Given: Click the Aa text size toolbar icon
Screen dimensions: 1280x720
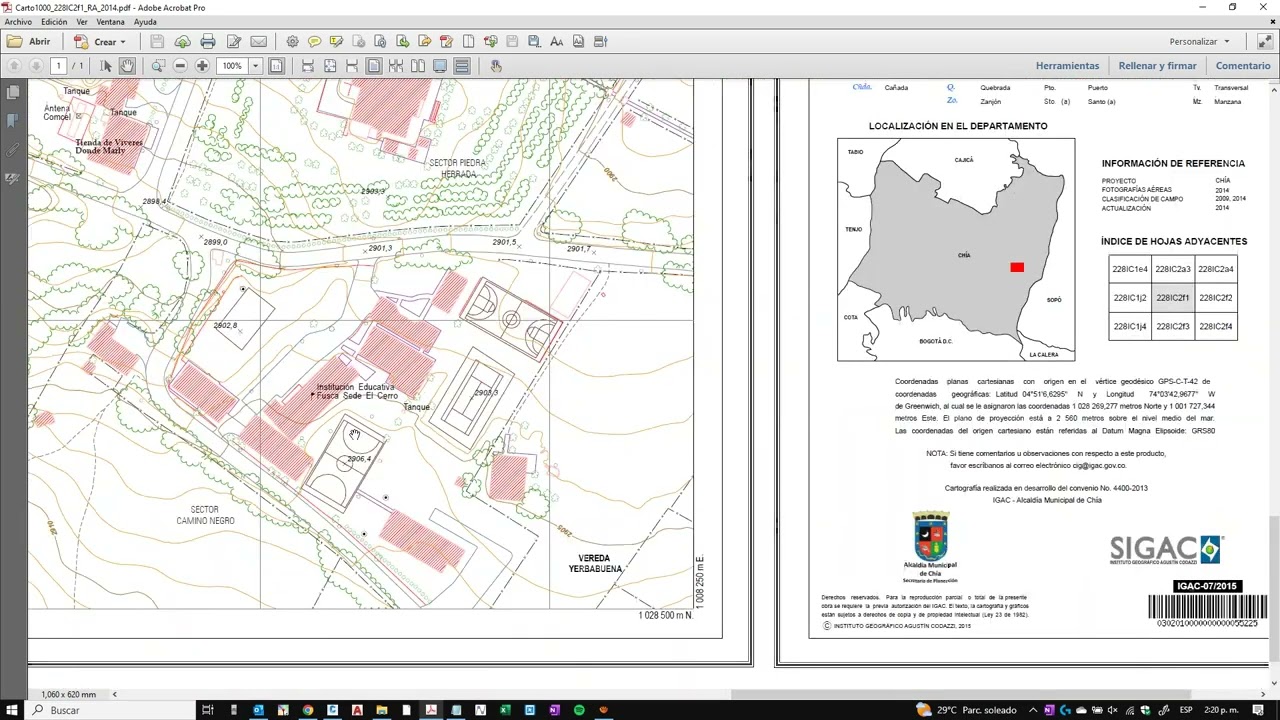Looking at the screenshot, I should tap(556, 42).
